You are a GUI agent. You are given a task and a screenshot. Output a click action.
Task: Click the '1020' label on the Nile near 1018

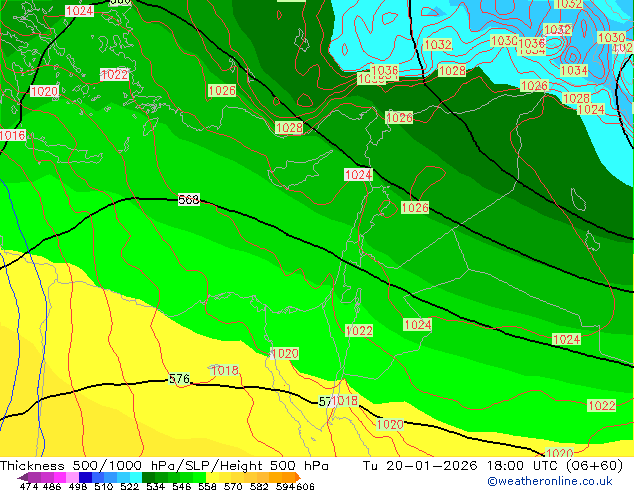pos(285,354)
